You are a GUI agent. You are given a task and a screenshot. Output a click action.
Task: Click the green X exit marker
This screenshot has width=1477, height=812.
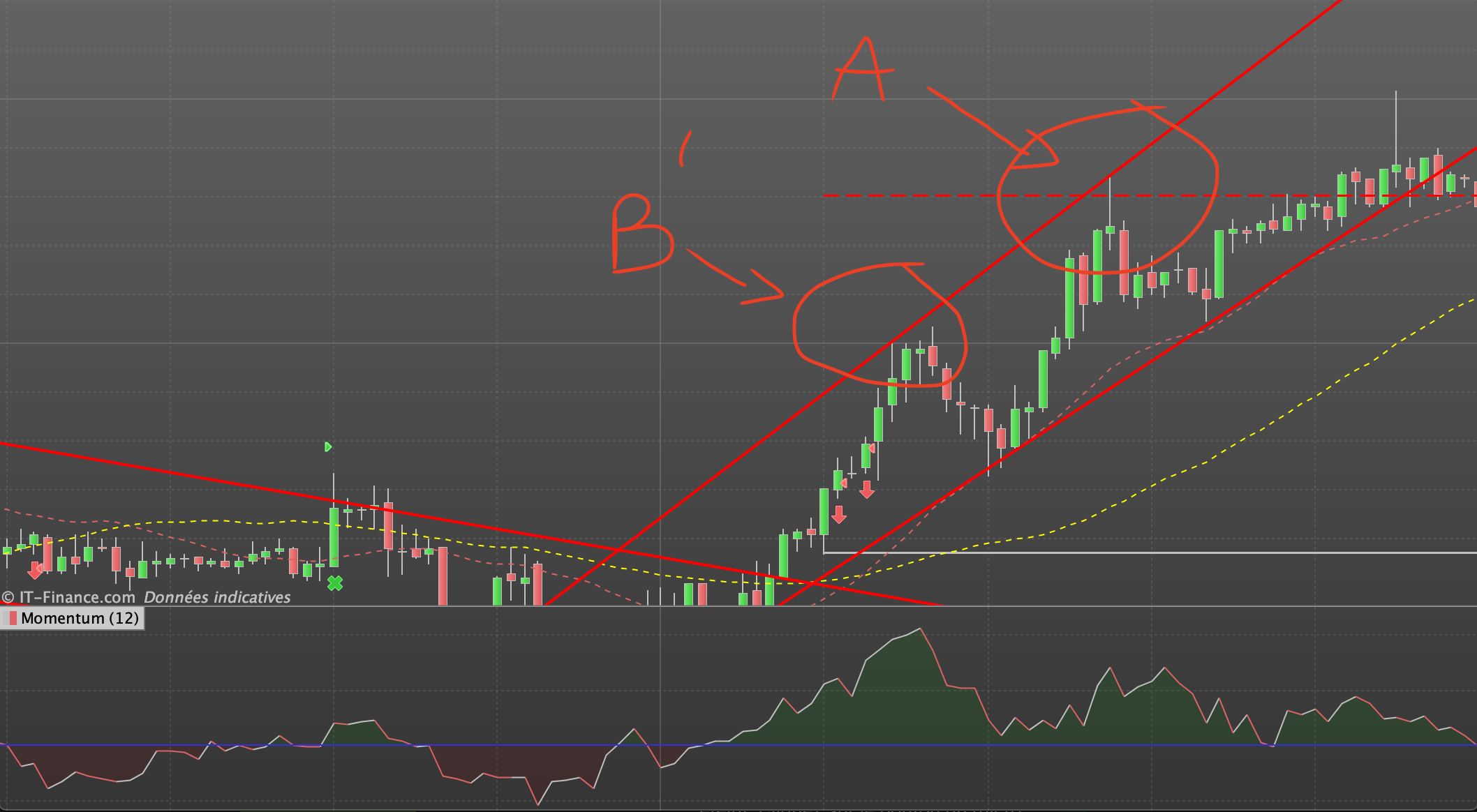[x=335, y=583]
